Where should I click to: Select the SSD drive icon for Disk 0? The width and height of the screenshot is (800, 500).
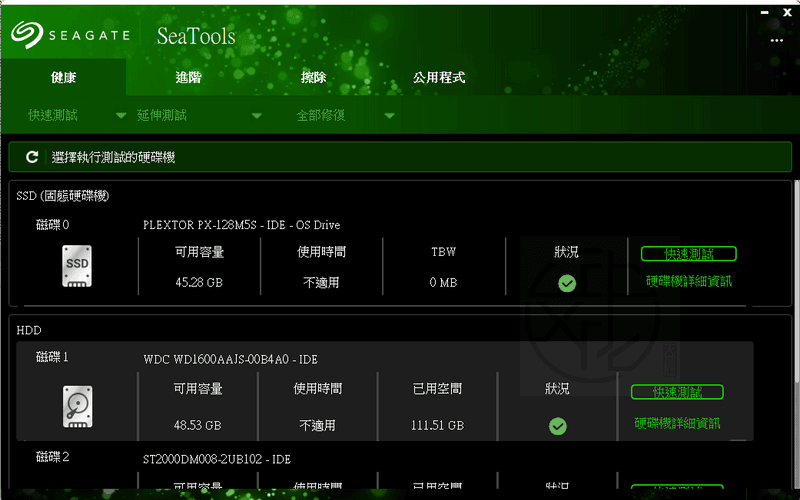pyautogui.click(x=77, y=266)
